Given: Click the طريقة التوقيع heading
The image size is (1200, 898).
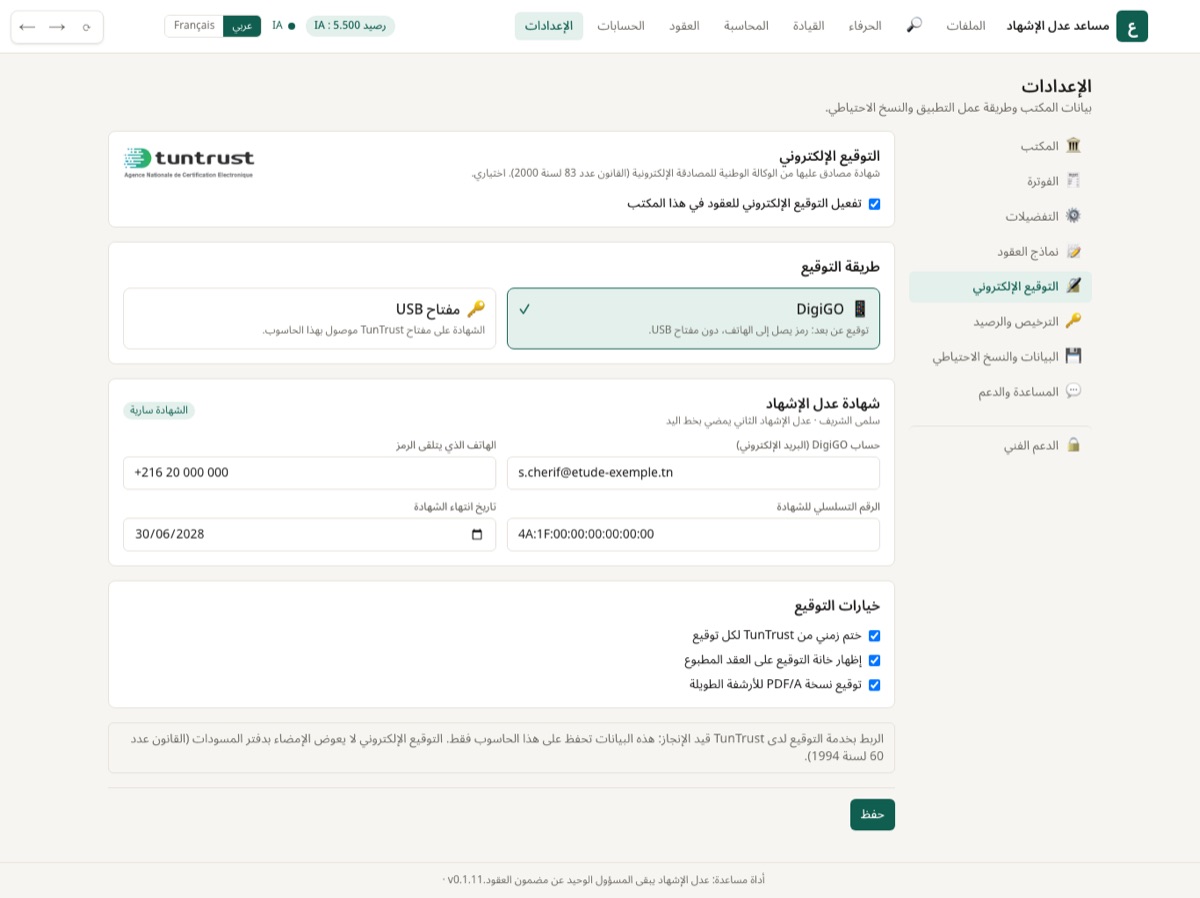Looking at the screenshot, I should [840, 267].
